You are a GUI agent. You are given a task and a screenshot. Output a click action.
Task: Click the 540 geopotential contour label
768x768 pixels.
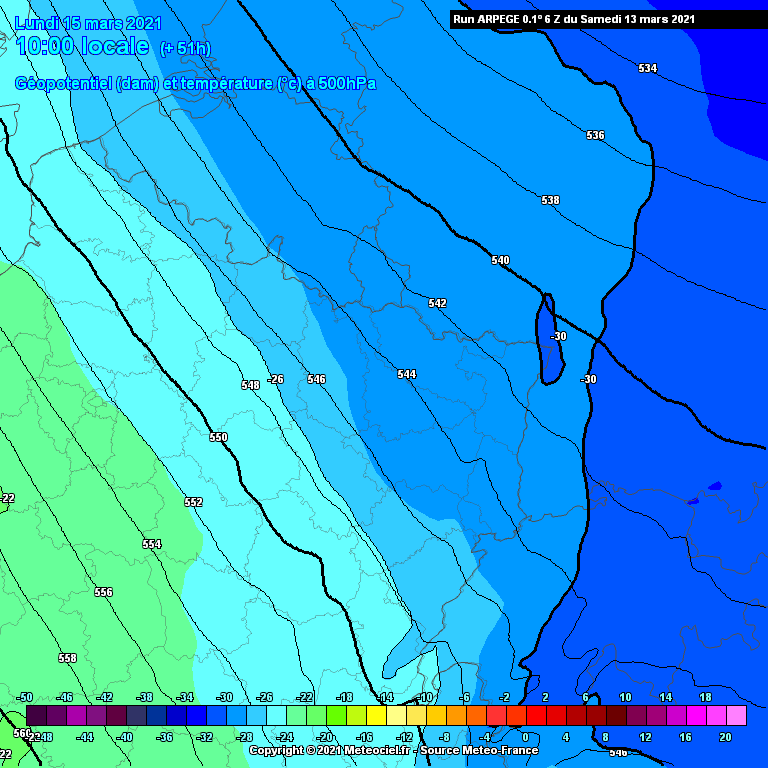500,260
